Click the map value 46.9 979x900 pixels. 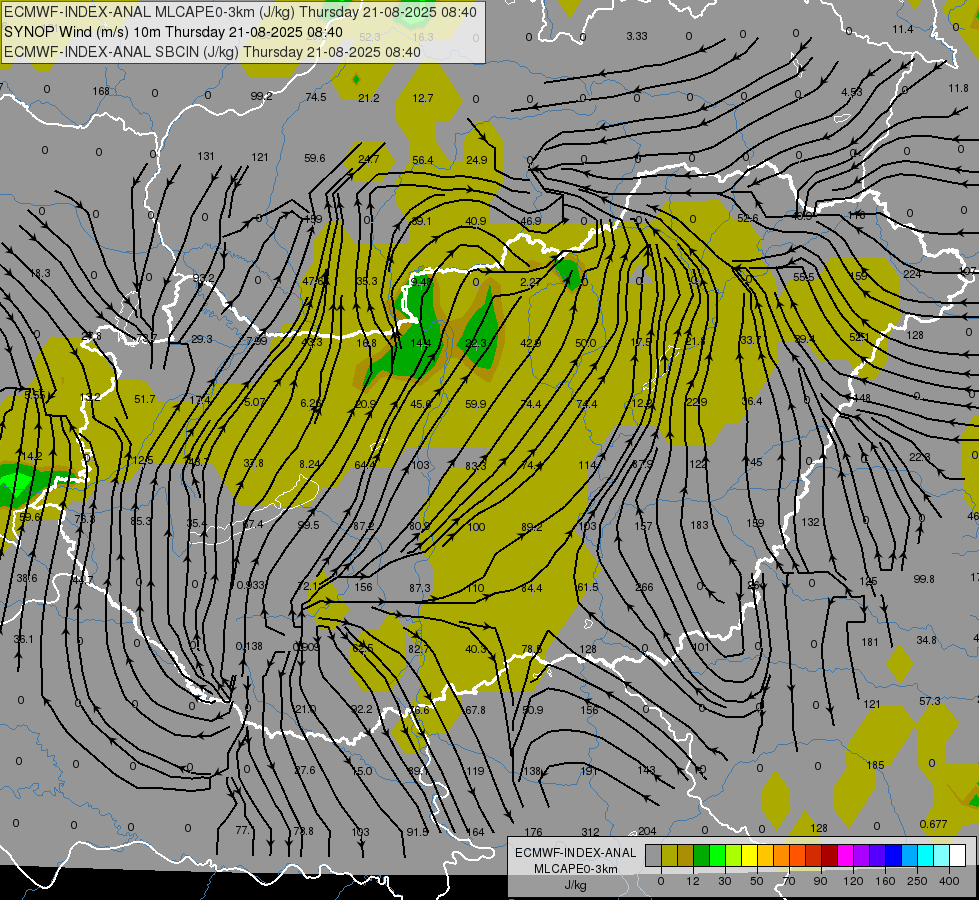[x=531, y=221]
